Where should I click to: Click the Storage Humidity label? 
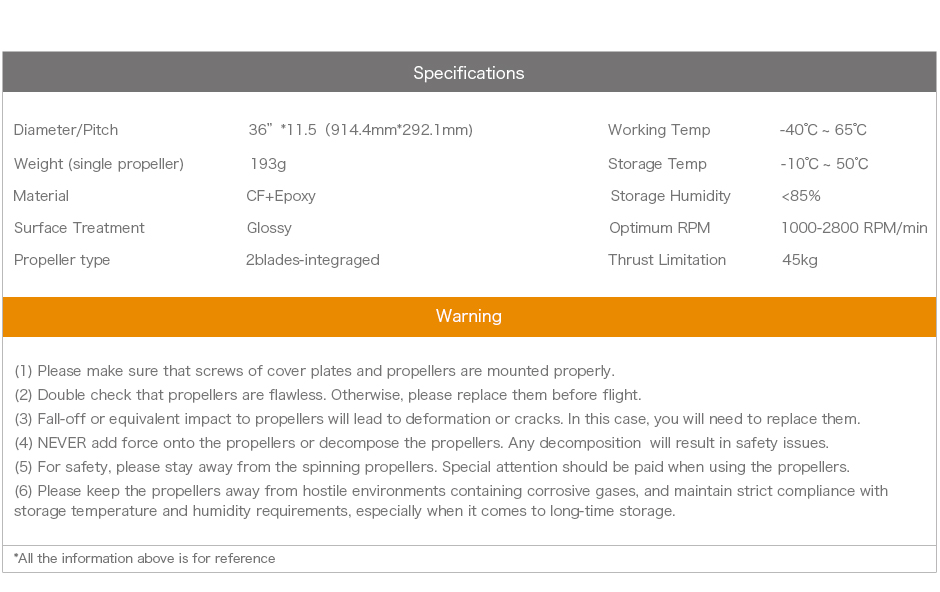tap(670, 196)
